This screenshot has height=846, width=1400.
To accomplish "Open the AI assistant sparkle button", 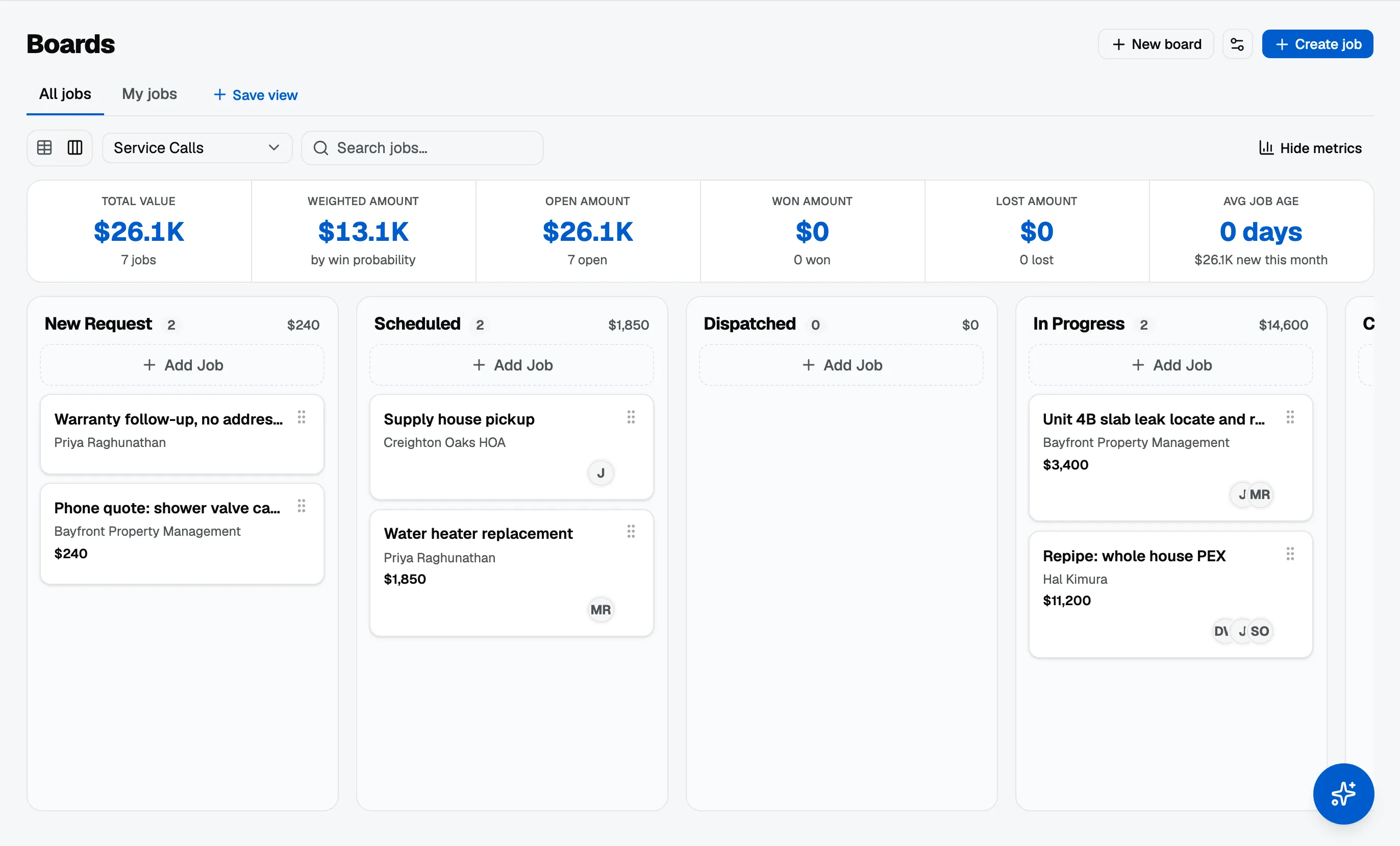I will (x=1343, y=794).
